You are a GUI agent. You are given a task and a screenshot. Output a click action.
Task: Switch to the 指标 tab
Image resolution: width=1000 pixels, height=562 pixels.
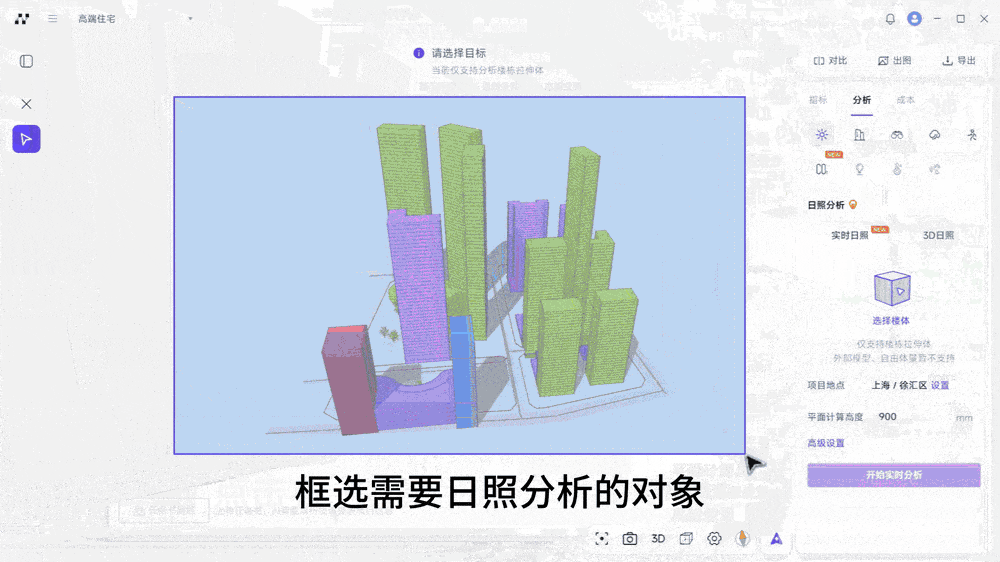[x=818, y=100]
